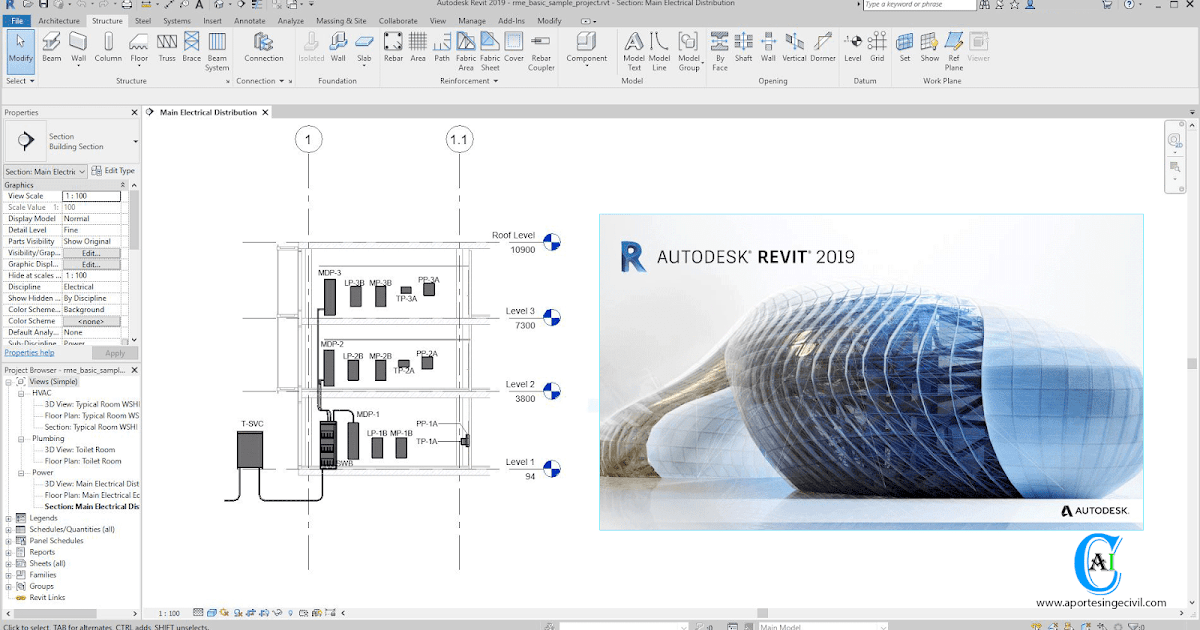Open the Wall tool dropdown
The image size is (1200, 630).
pos(78,67)
